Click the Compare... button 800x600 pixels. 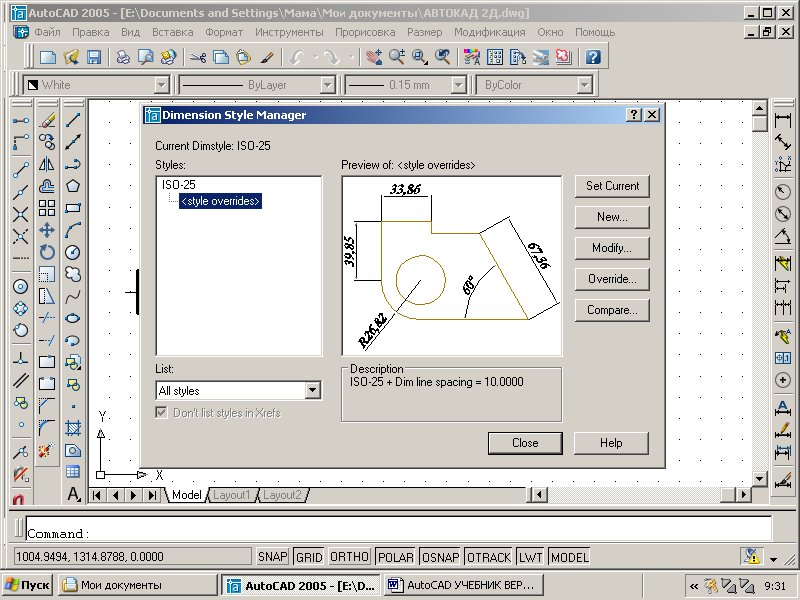pyautogui.click(x=612, y=310)
